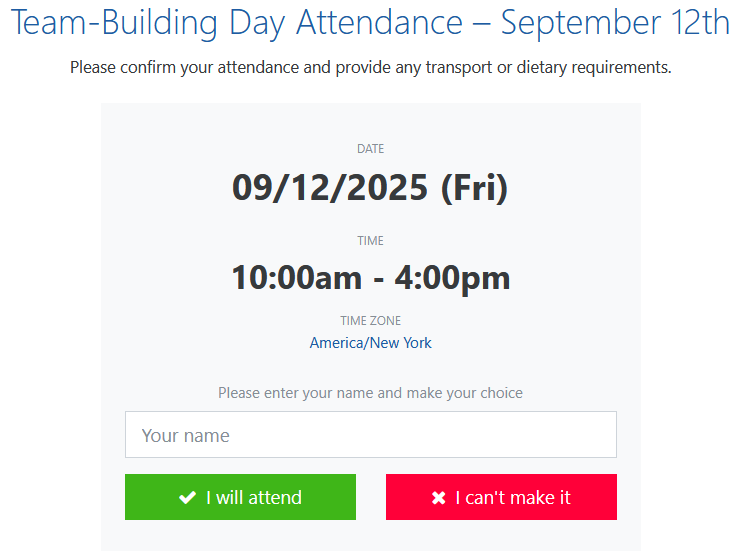Click the enter your name prompt text

click(371, 393)
